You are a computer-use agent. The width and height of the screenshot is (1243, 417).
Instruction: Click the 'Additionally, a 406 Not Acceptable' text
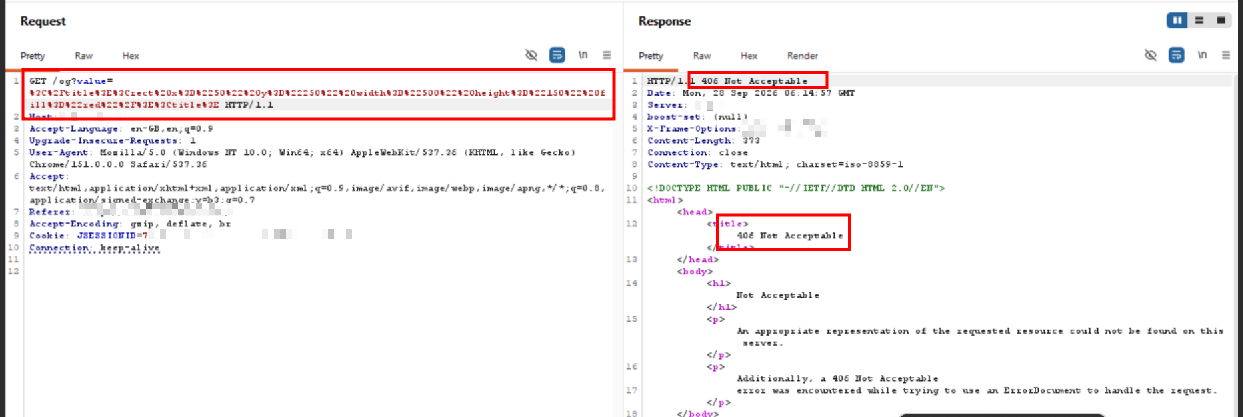[837, 379]
